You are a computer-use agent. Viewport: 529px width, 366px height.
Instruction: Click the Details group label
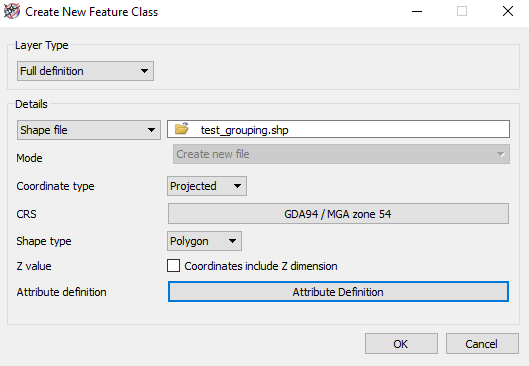tap(31, 104)
